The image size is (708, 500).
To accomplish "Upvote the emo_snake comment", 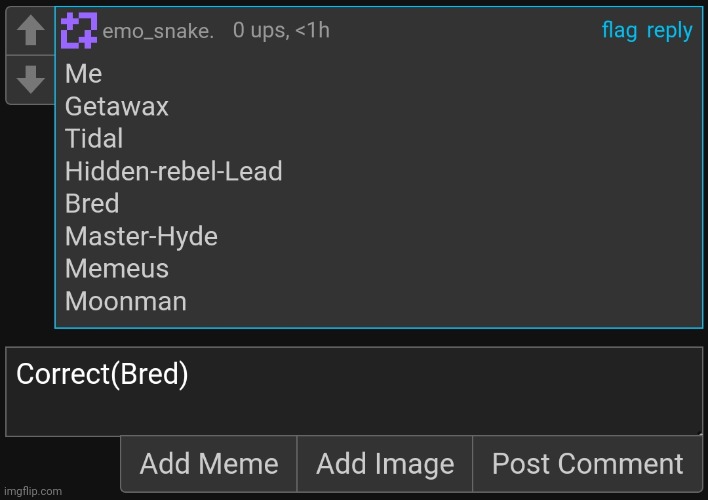I will [30, 31].
